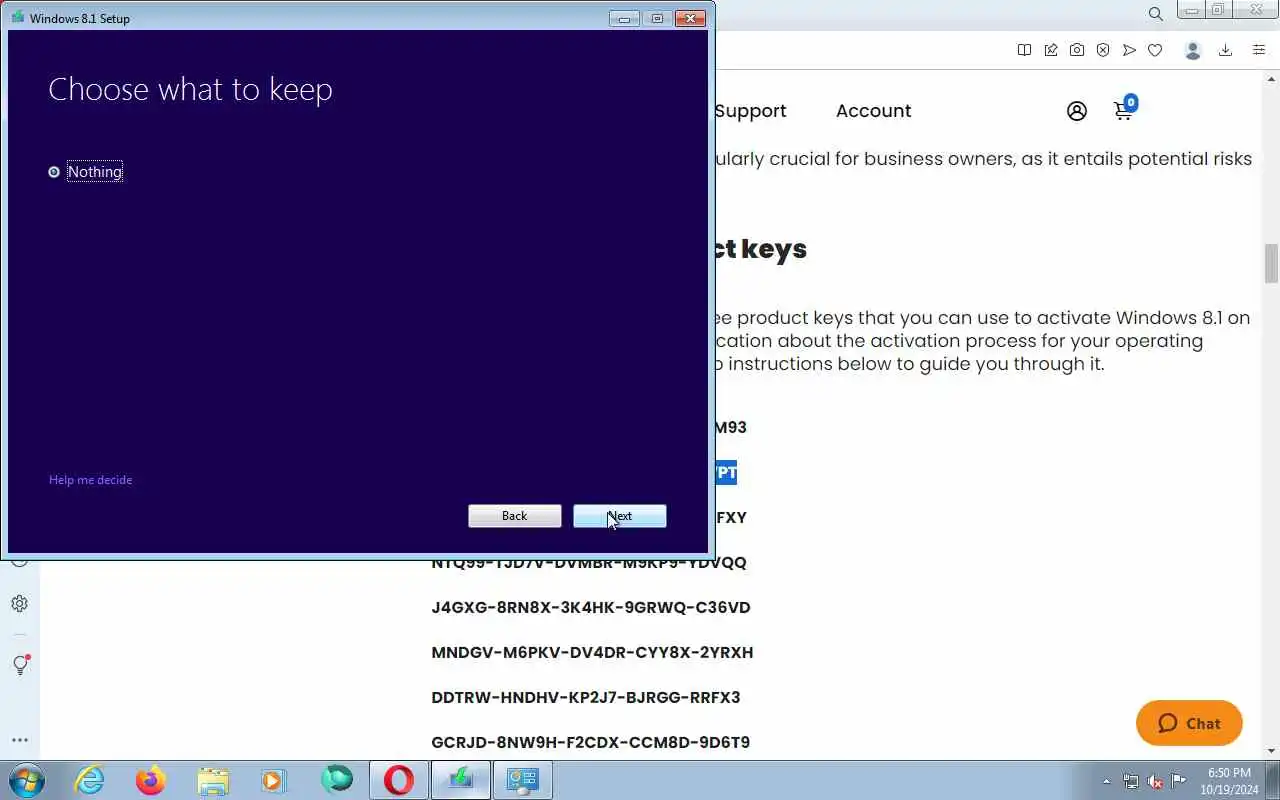1280x800 pixels.
Task: Go Back in Windows 8.1 Setup
Action: (515, 516)
